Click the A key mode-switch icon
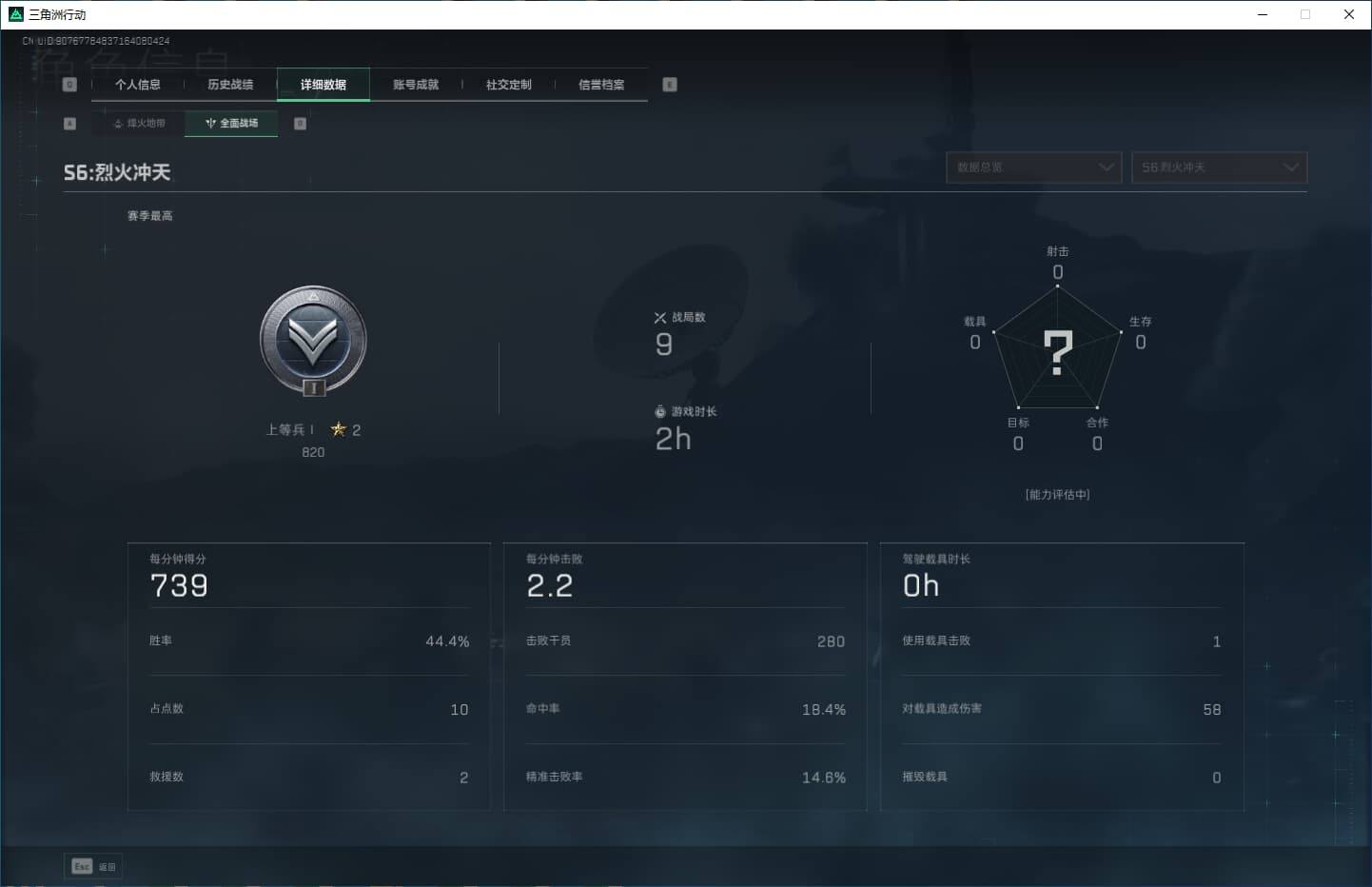1372x887 pixels. click(69, 124)
